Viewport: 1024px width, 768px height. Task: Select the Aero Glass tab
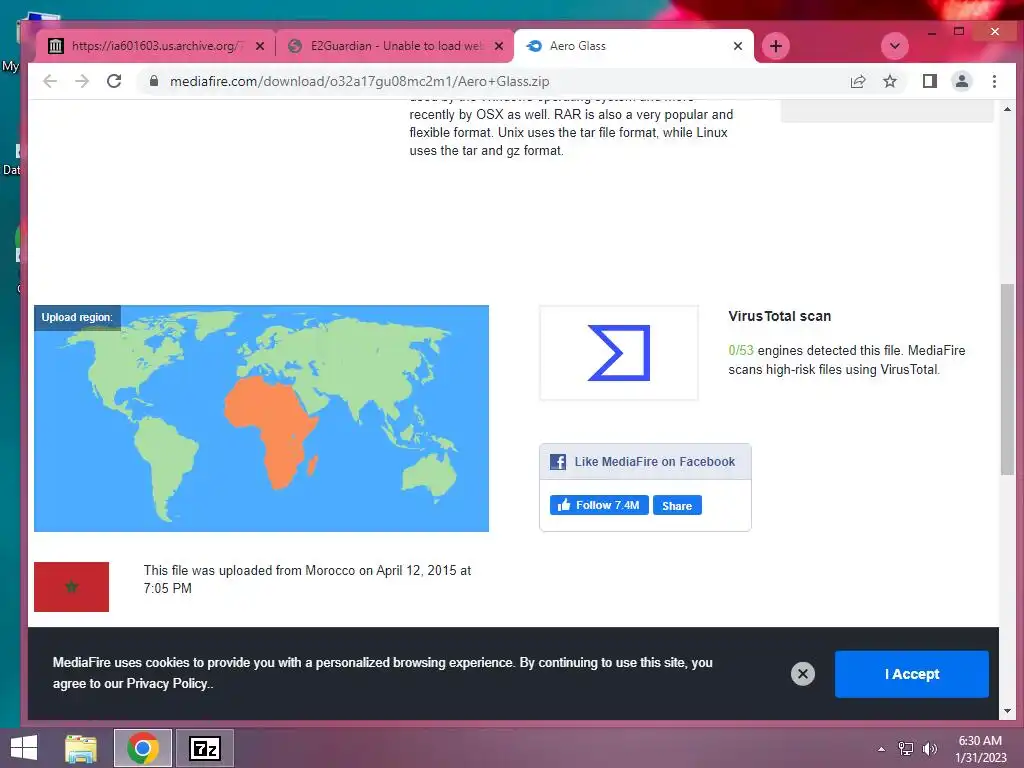point(633,46)
